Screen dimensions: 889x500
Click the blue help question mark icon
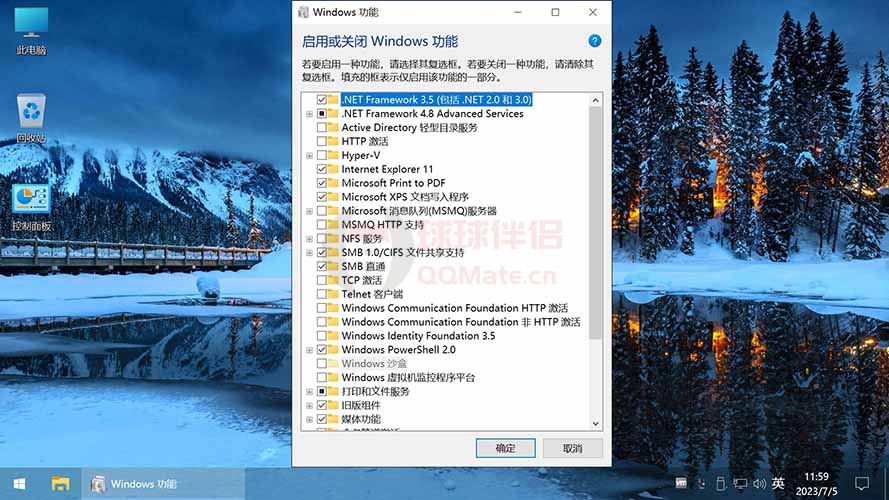[x=594, y=41]
